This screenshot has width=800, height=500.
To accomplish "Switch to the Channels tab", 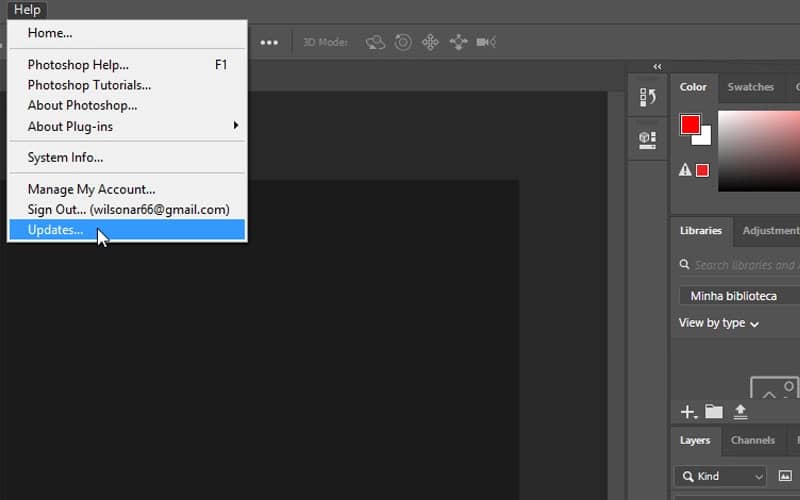I will (753, 440).
